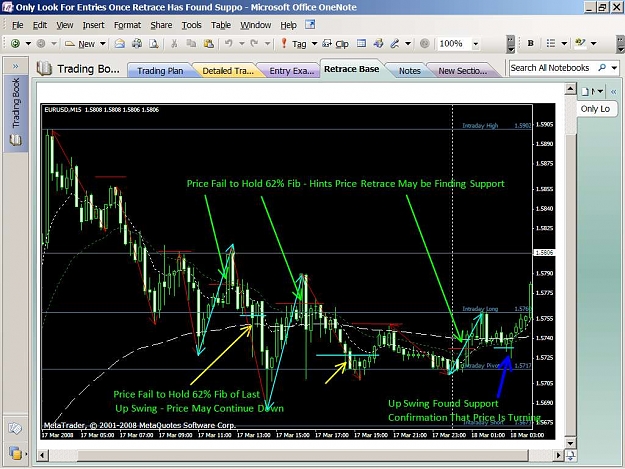Expand the Tag dropdown arrow

click(314, 43)
